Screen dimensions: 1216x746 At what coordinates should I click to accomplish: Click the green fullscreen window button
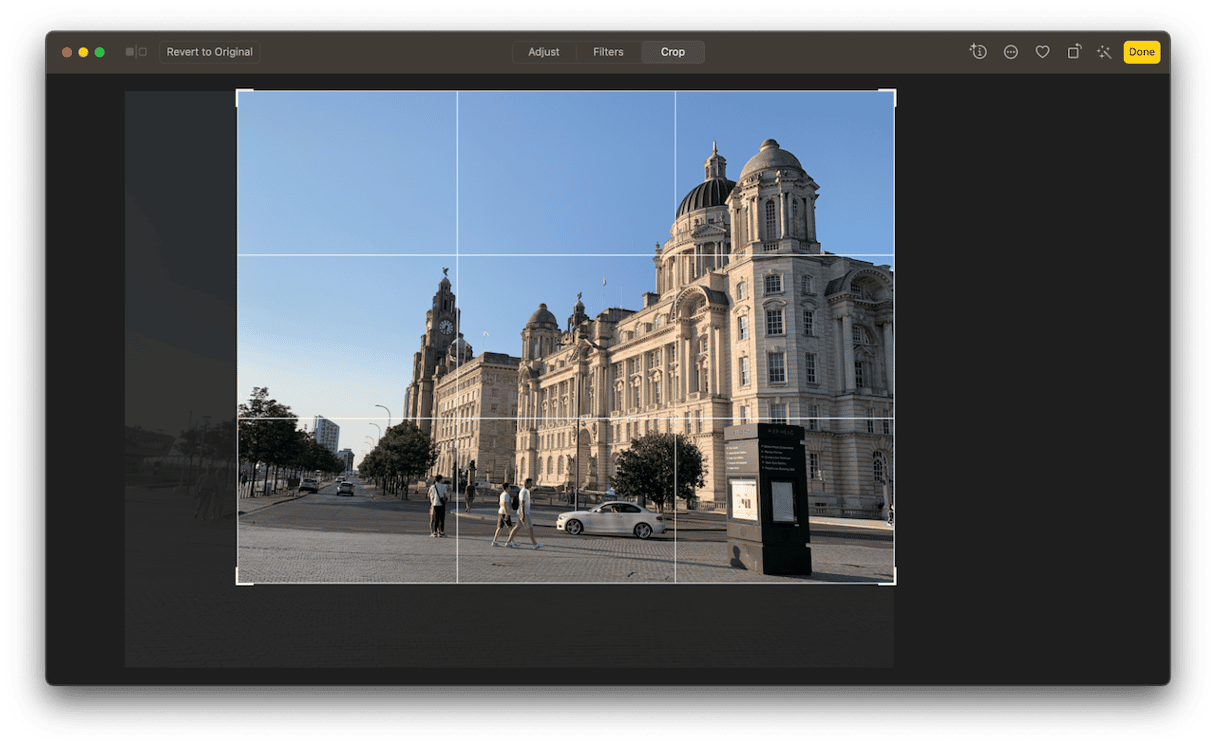(100, 52)
